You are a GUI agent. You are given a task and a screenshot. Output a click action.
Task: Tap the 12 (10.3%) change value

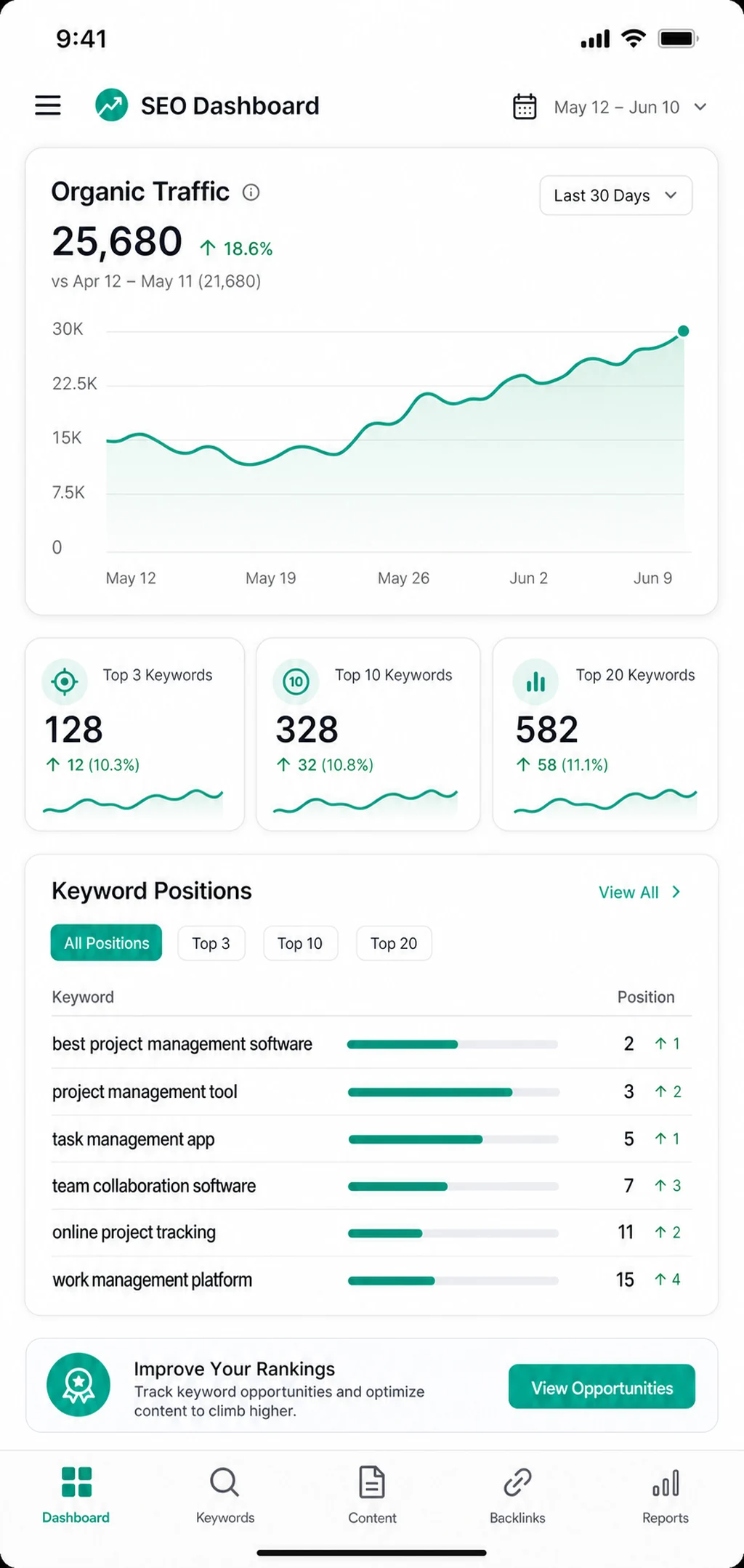[x=103, y=765]
